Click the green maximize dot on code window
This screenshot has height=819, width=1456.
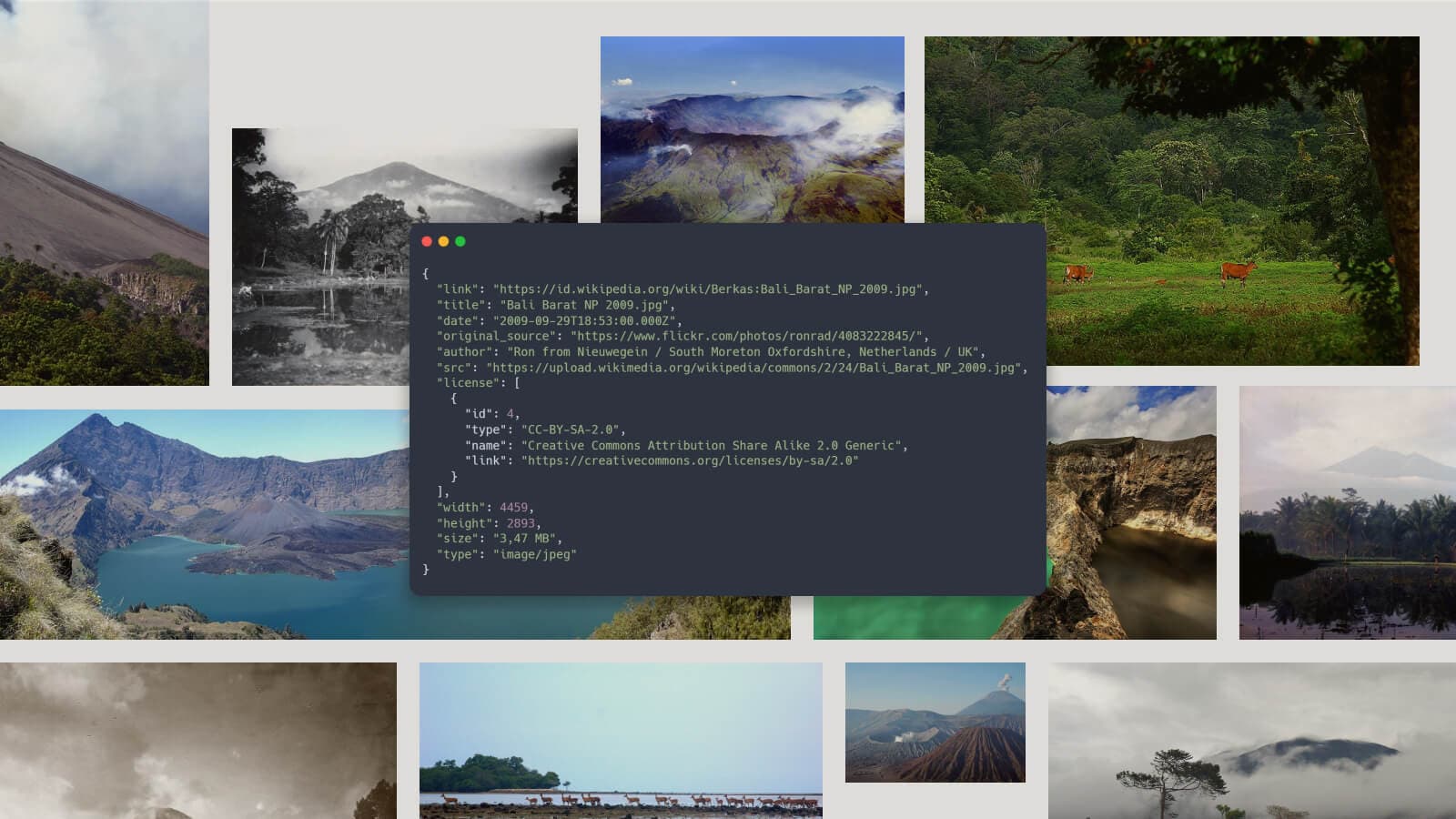point(460,241)
